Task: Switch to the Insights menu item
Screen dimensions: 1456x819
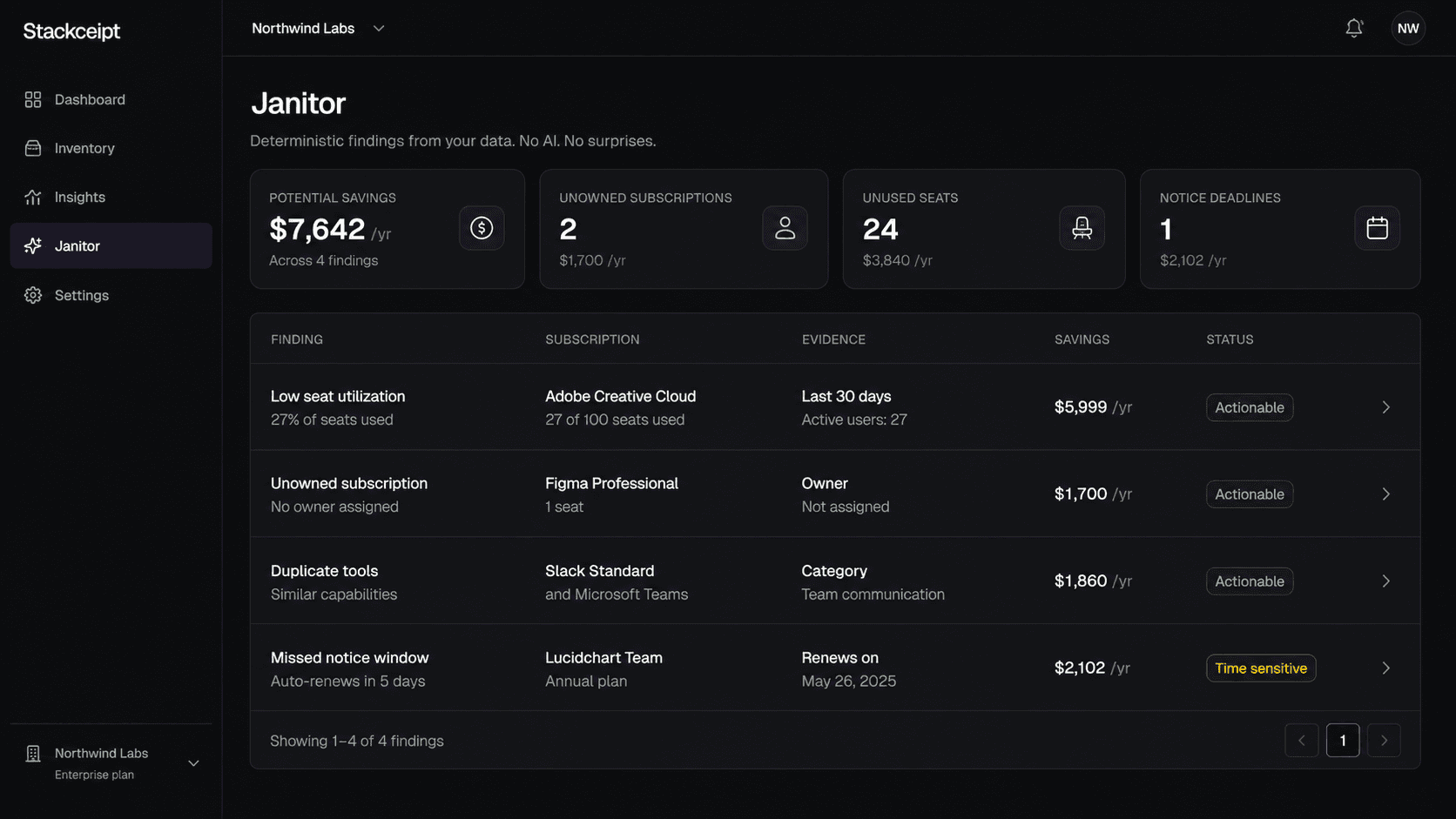Action: pos(111,197)
